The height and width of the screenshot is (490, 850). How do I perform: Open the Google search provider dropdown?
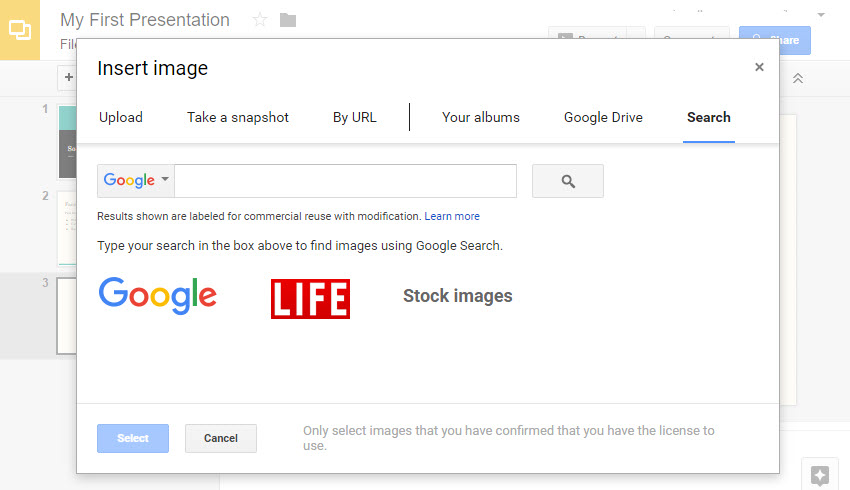click(x=136, y=181)
